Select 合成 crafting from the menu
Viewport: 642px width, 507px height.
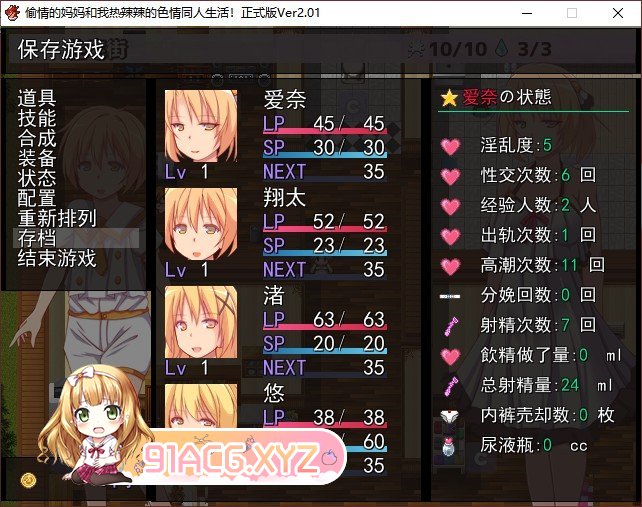[37, 138]
